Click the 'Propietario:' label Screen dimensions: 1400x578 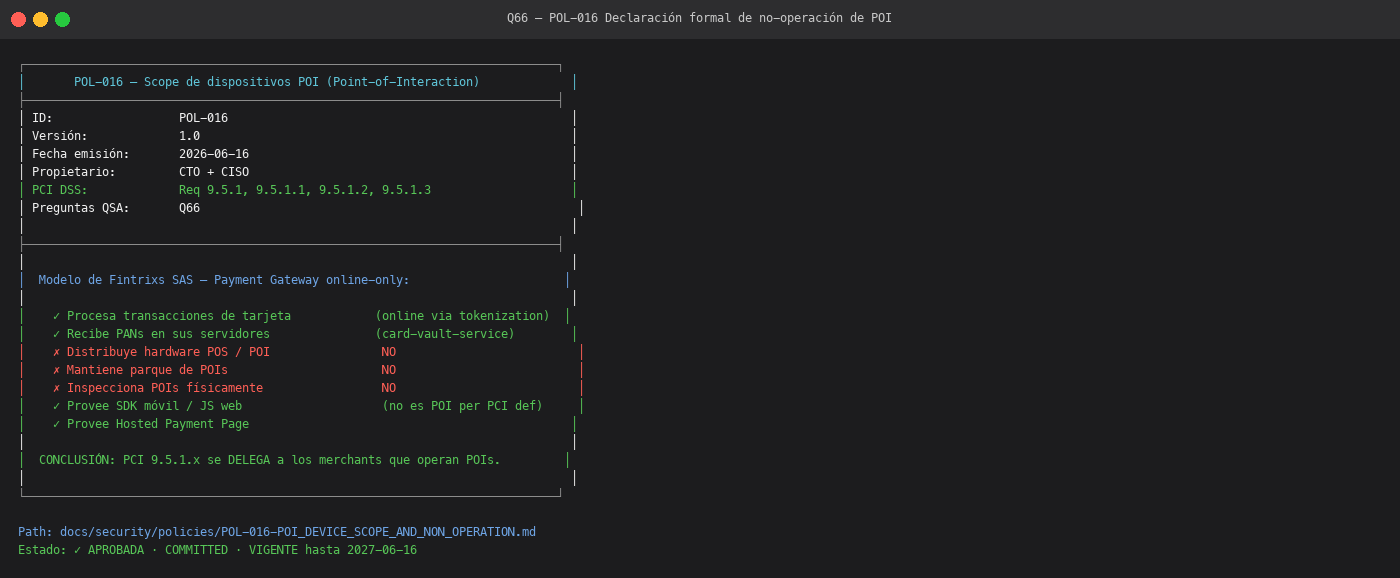point(74,172)
